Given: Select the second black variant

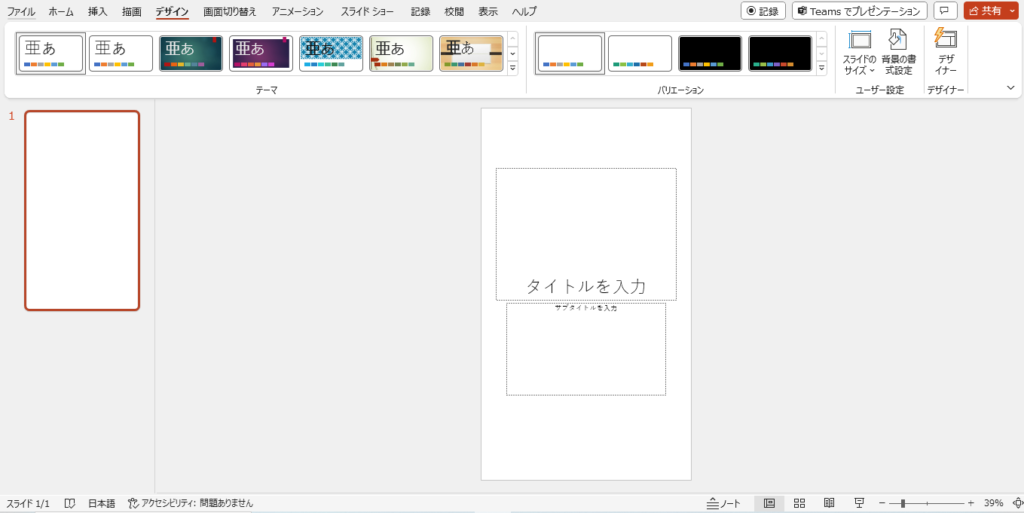Looking at the screenshot, I should point(780,53).
